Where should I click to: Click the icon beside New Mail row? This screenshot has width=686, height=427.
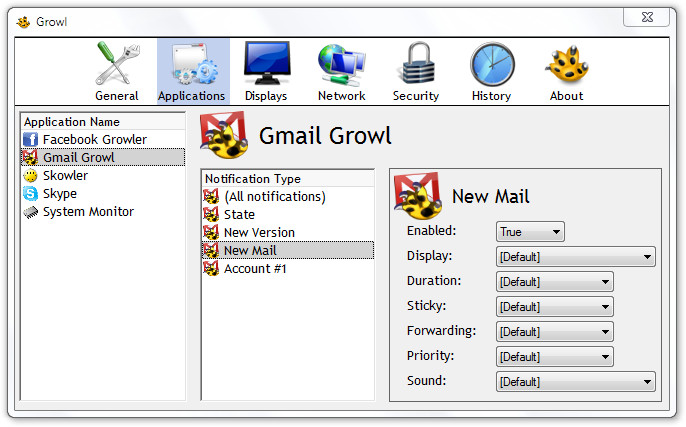pos(211,251)
